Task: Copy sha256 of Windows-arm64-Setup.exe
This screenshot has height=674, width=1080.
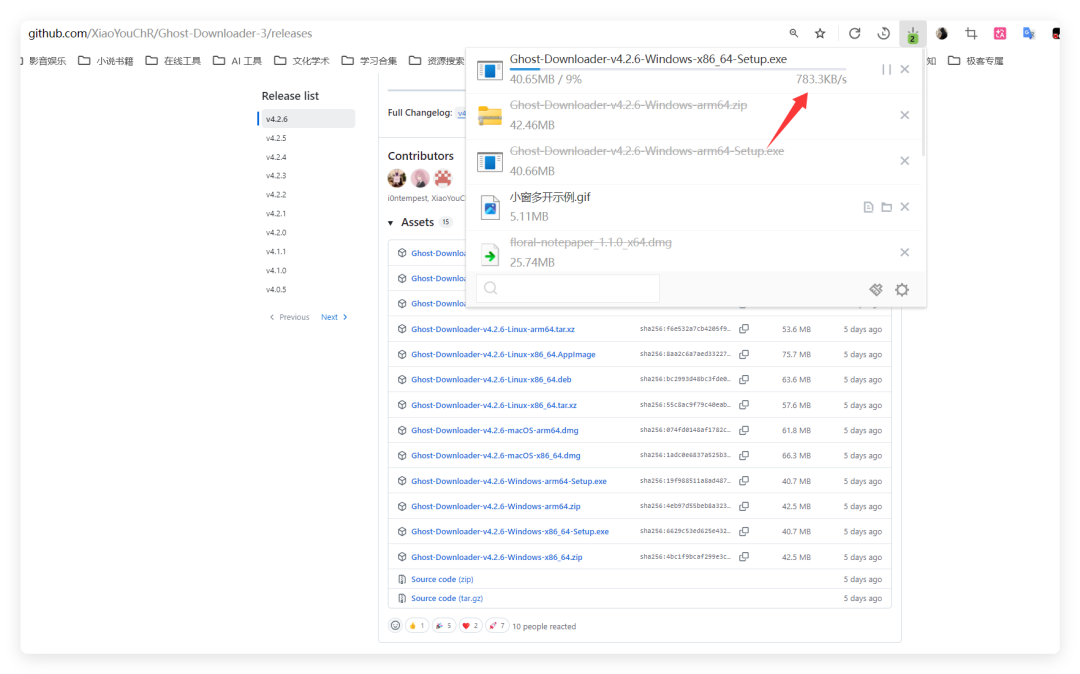Action: (x=744, y=481)
